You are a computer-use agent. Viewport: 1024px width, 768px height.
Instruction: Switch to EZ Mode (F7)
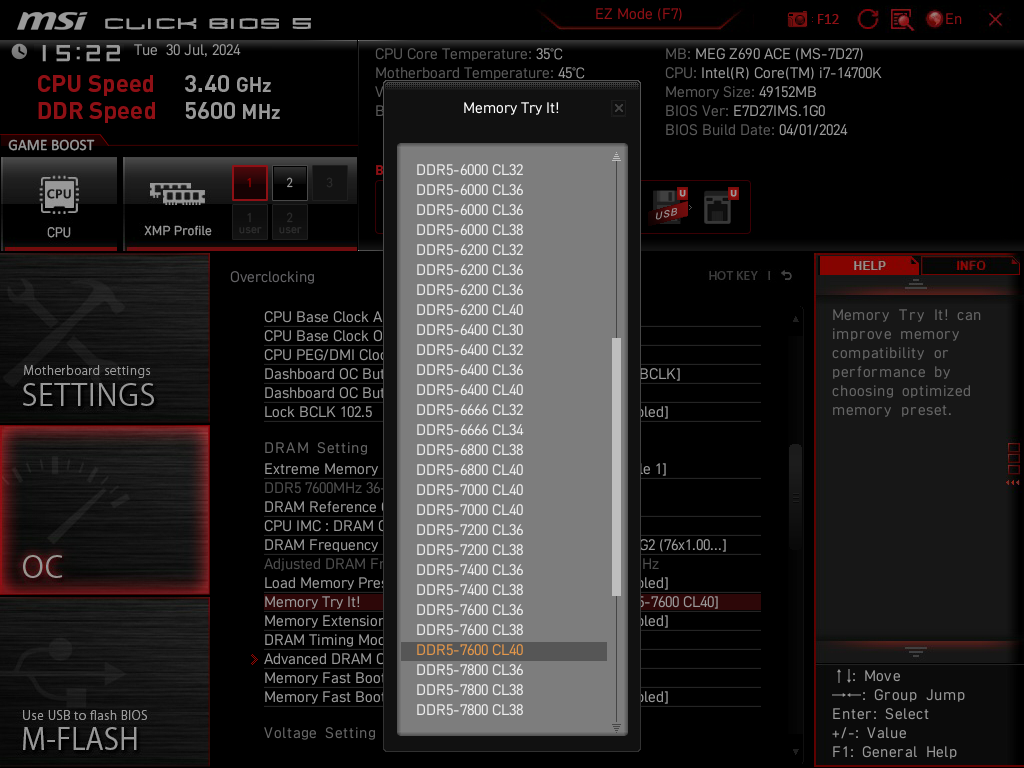638,14
